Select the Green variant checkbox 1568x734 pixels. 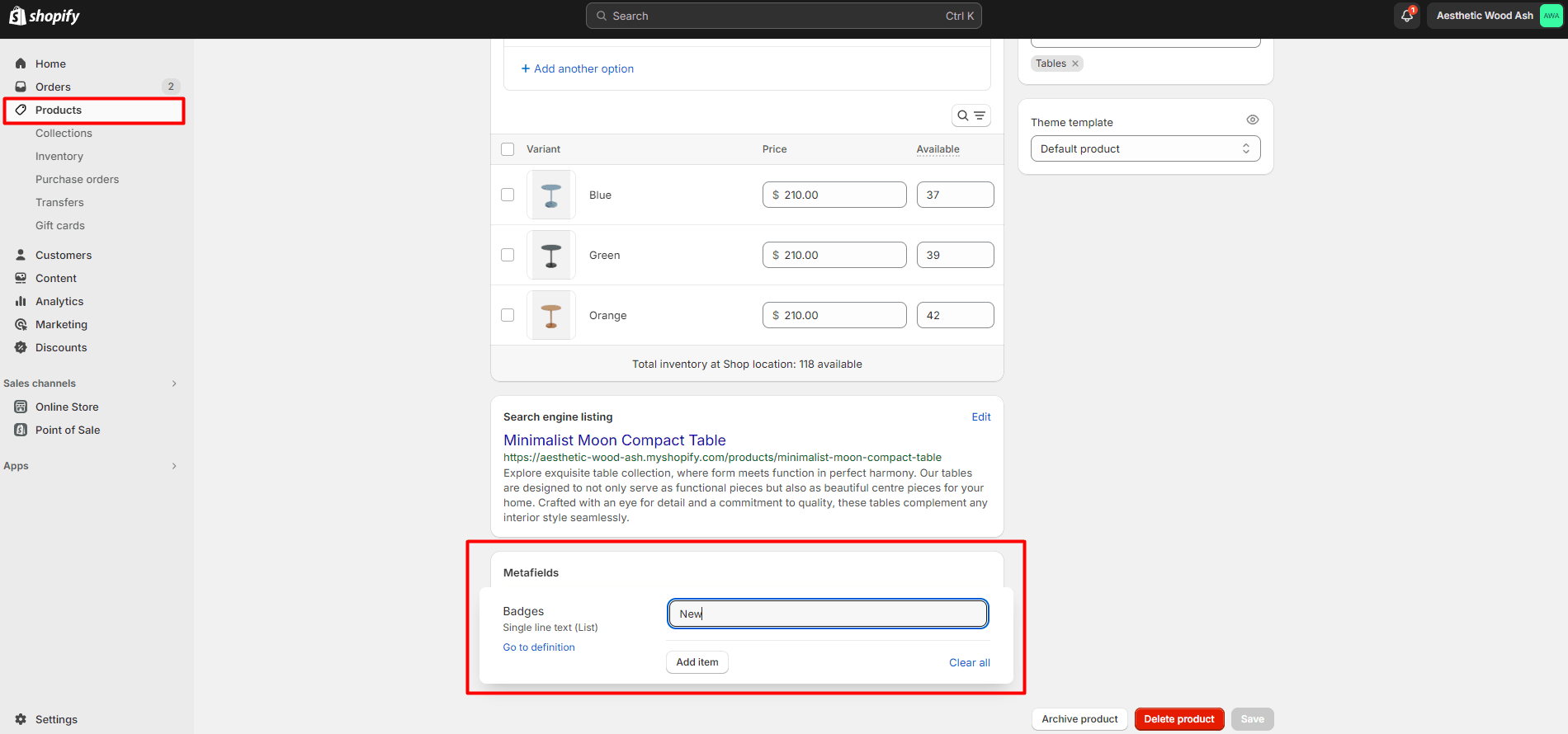click(x=508, y=255)
